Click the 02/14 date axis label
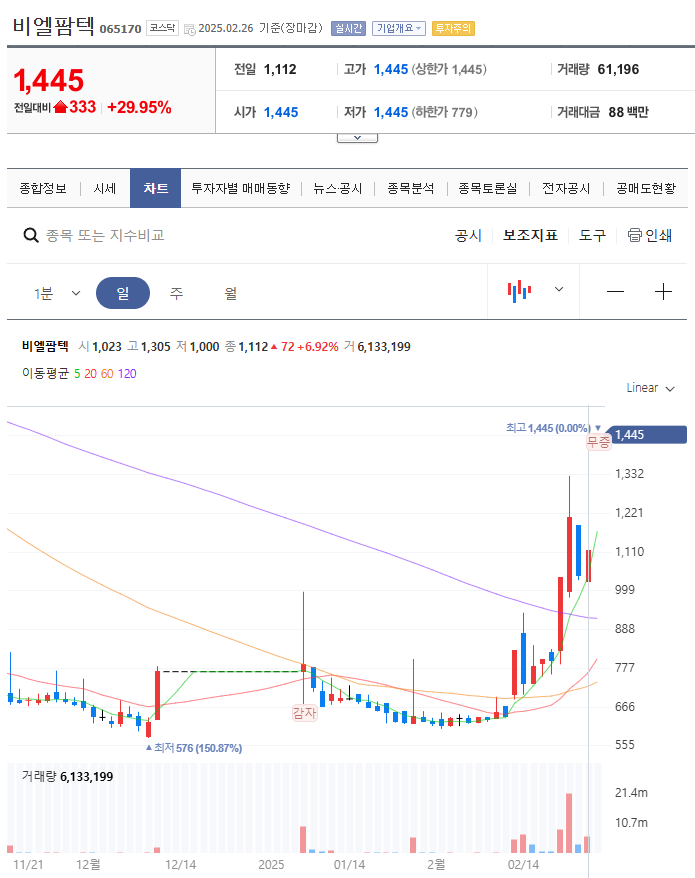 pos(524,865)
